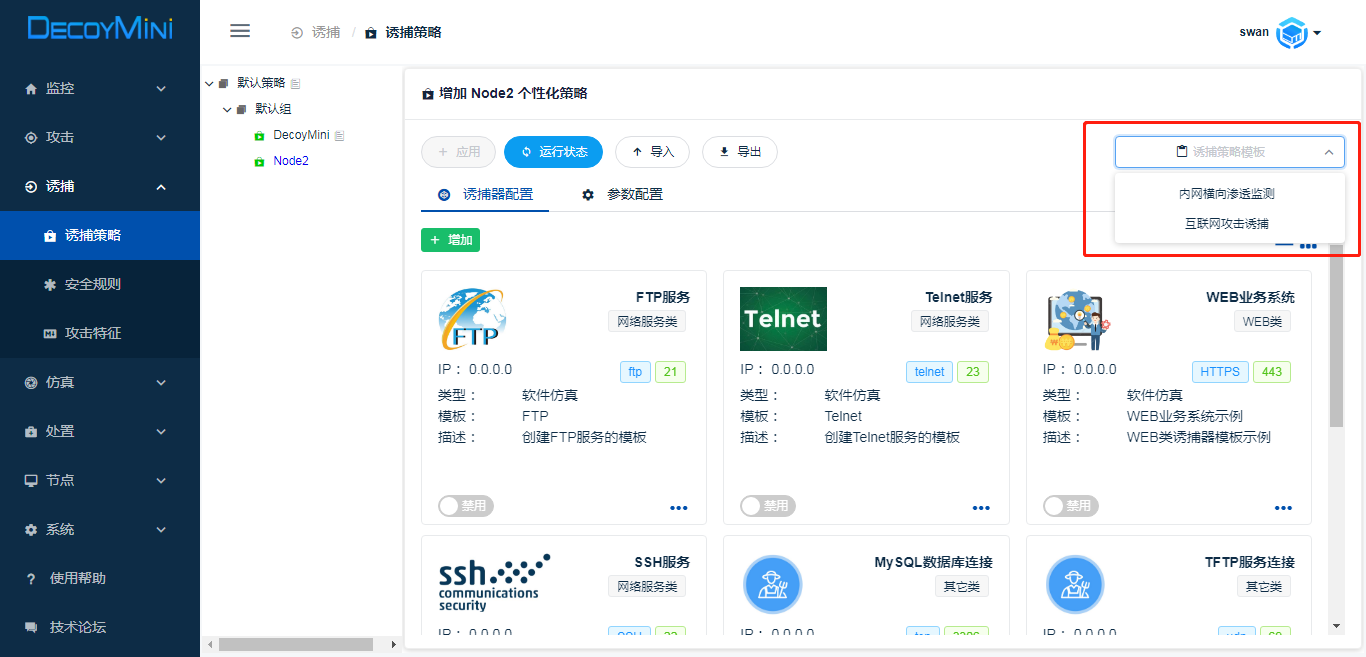The height and width of the screenshot is (657, 1366).
Task: Click the 运行状态 button
Action: click(553, 152)
